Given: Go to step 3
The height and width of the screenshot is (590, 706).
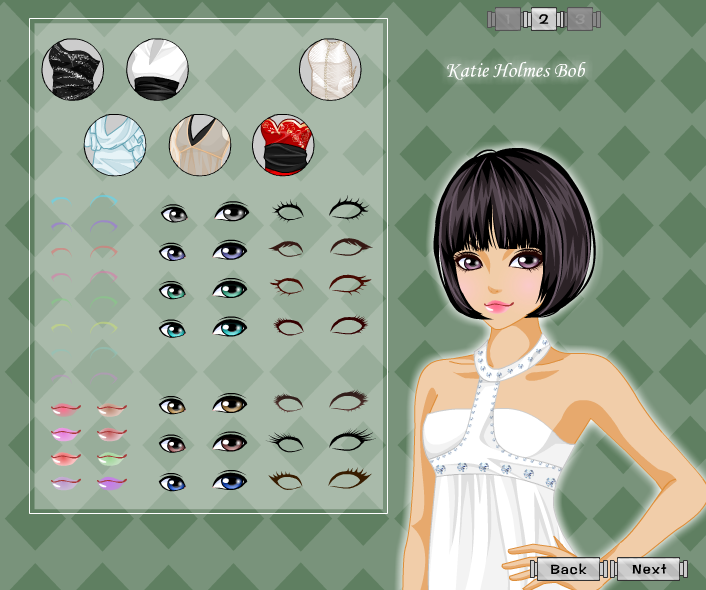Looking at the screenshot, I should pos(580,19).
